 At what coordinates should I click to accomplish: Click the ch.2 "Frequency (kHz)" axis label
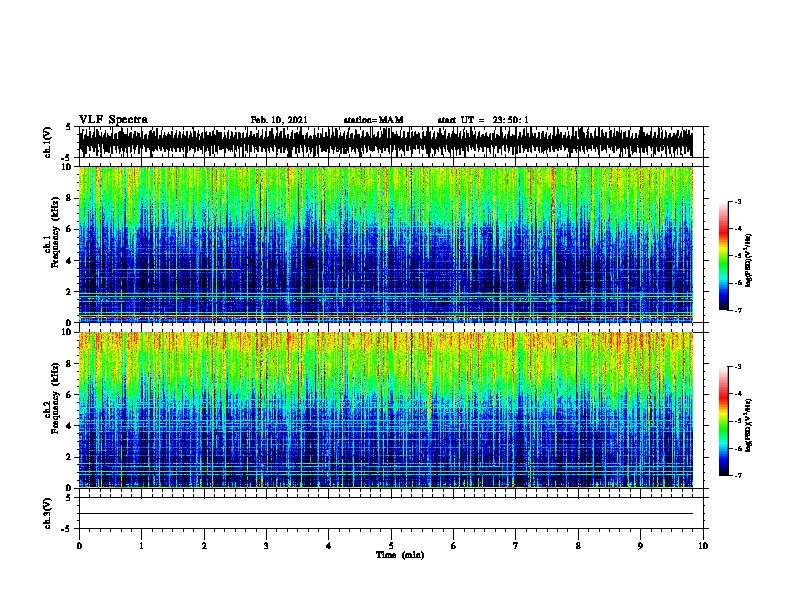56,398
